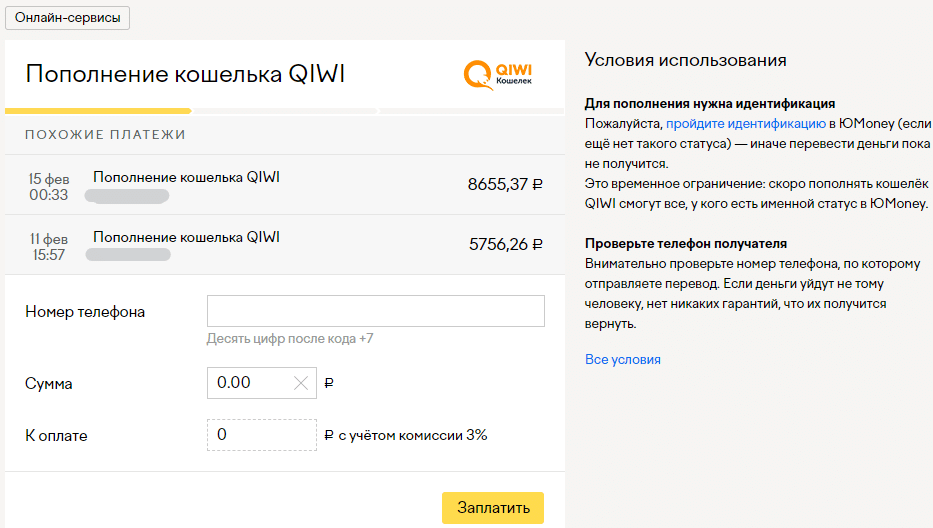This screenshot has height=528, width=933.
Task: Click the К оплате label
Action: pyautogui.click(x=56, y=436)
